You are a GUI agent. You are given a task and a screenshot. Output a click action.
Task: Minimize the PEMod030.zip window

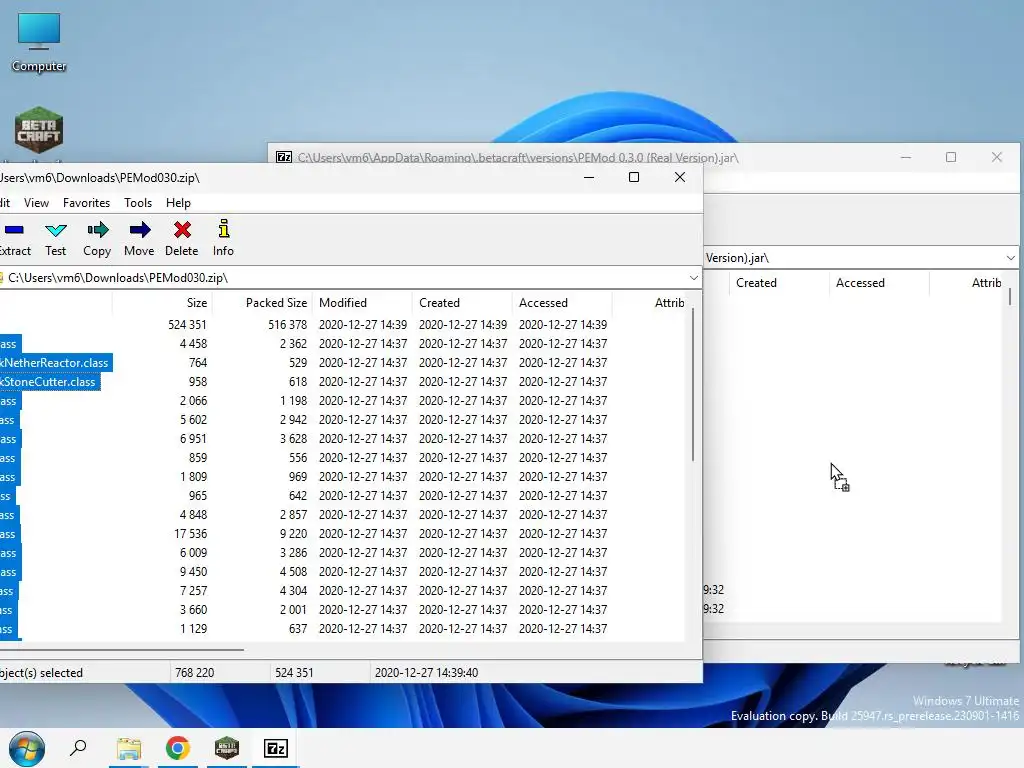click(589, 178)
